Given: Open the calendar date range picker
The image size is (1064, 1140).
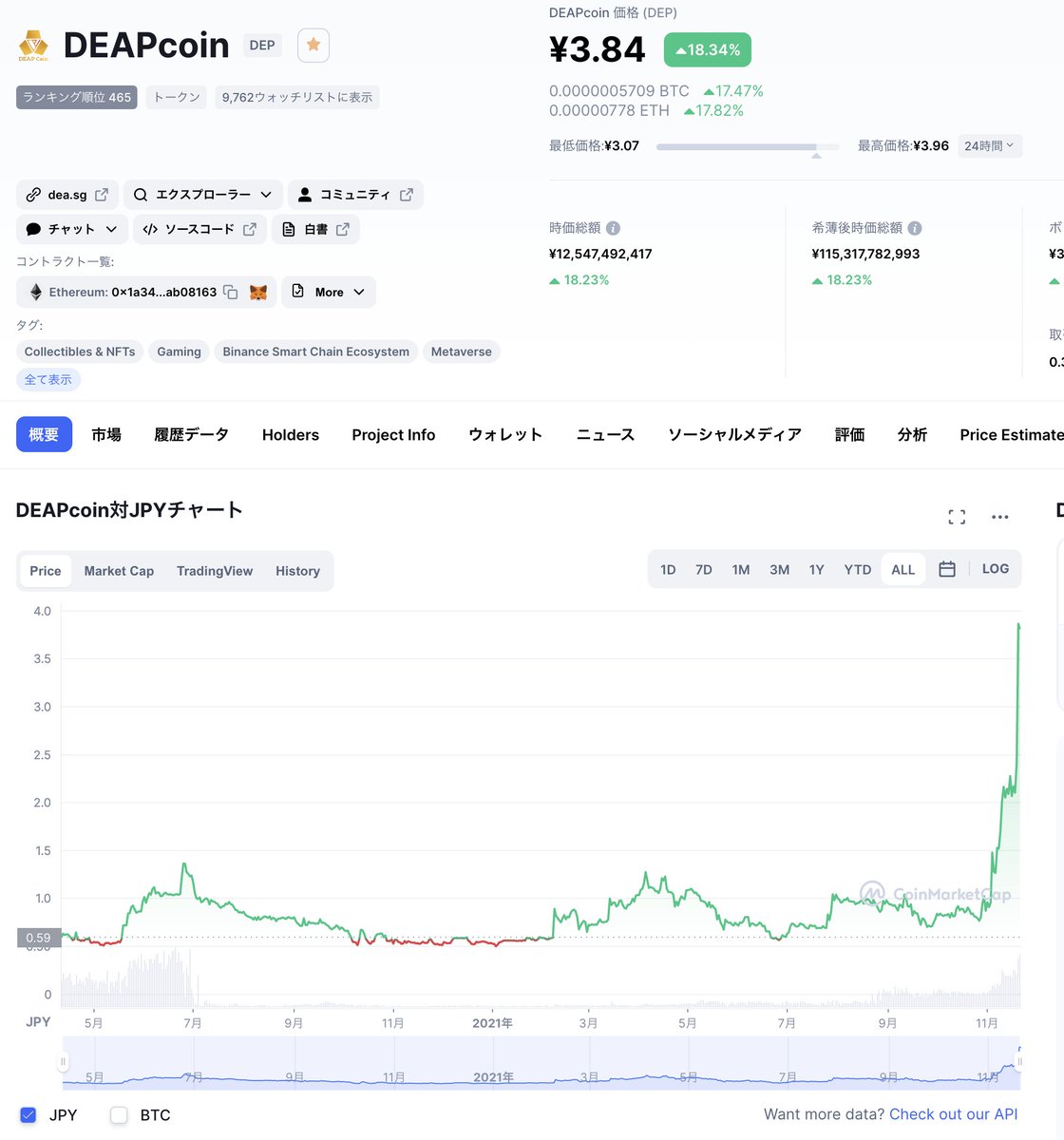Looking at the screenshot, I should pos(947,569).
